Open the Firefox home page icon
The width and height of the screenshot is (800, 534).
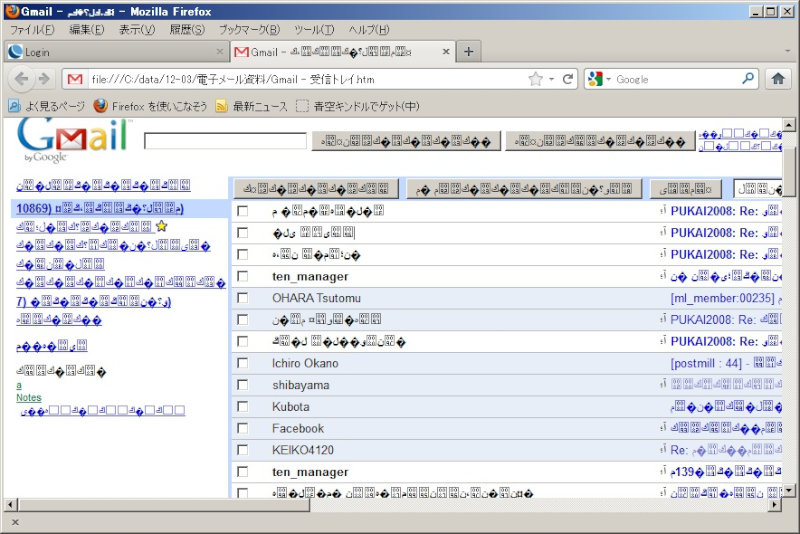[x=778, y=79]
